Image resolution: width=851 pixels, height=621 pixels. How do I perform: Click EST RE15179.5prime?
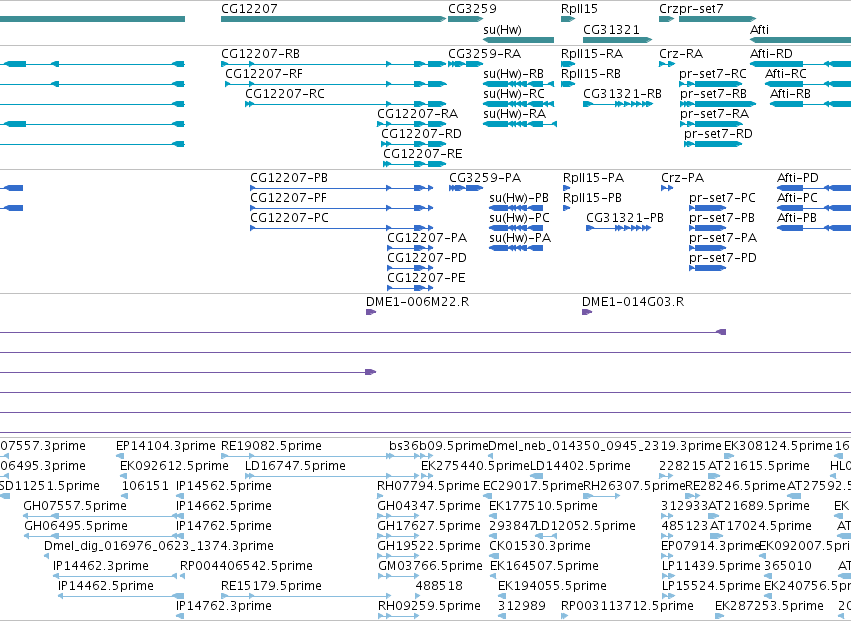pos(306,596)
